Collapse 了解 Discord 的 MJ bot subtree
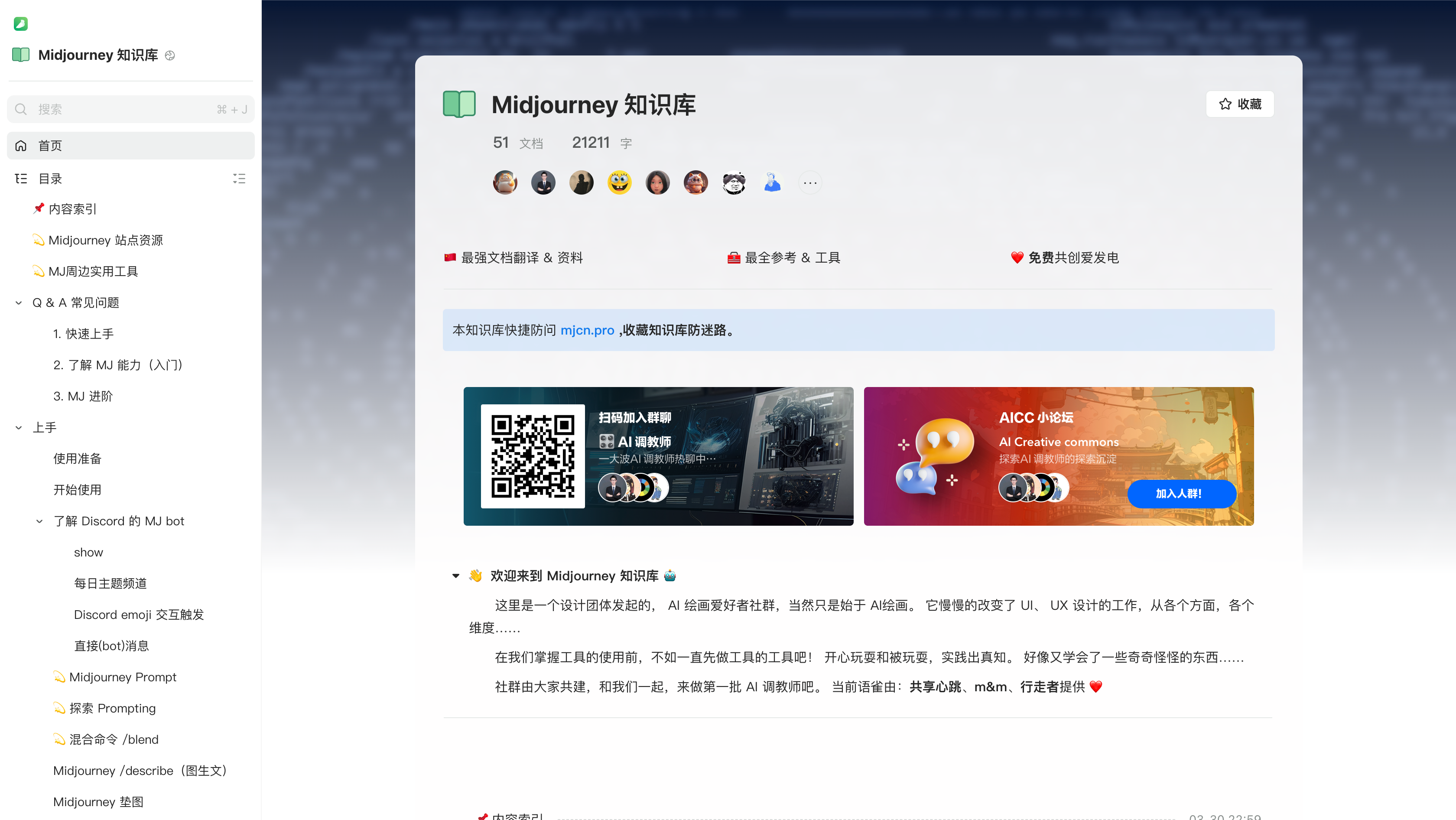The image size is (1456, 820). (39, 521)
